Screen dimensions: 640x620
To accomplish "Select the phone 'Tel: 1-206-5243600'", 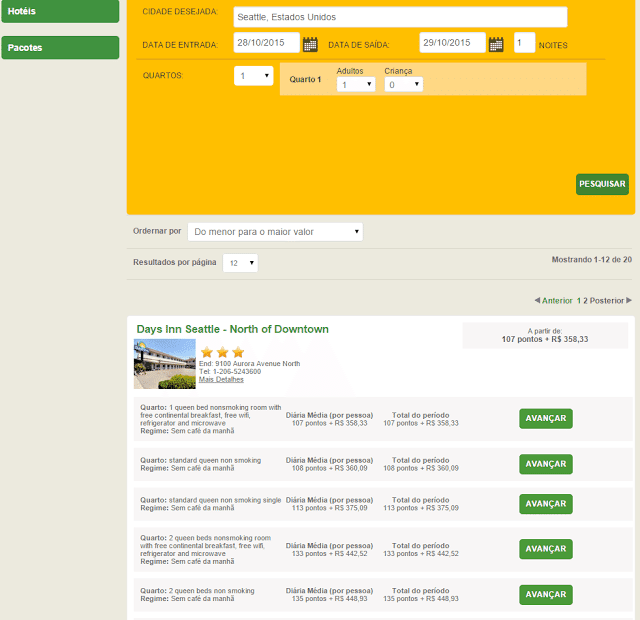I will click(x=230, y=371).
